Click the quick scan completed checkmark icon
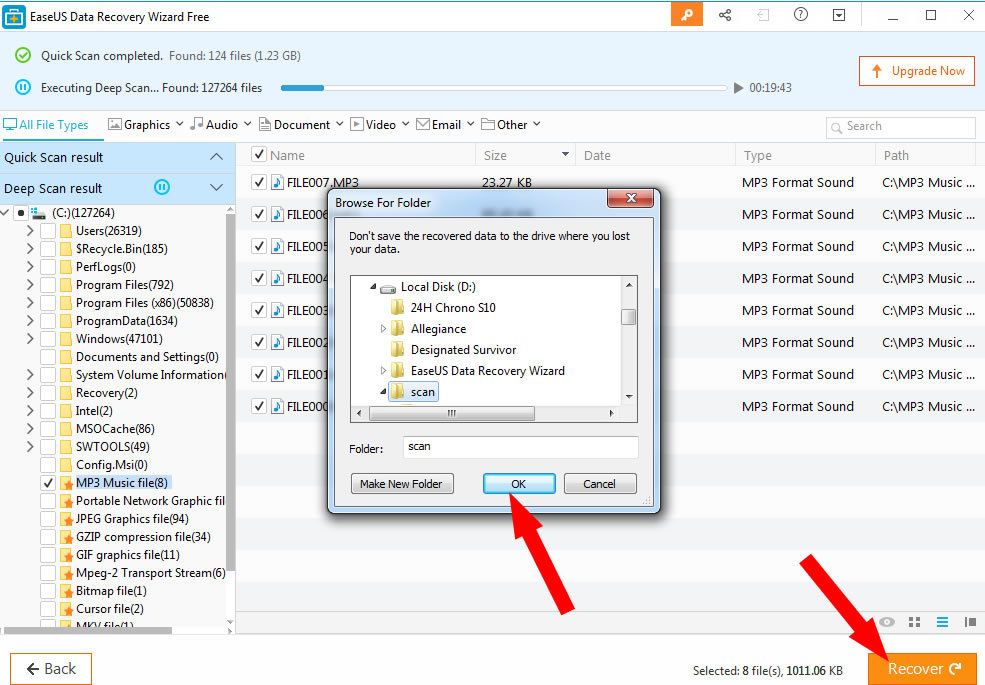985x685 pixels. click(x=23, y=55)
